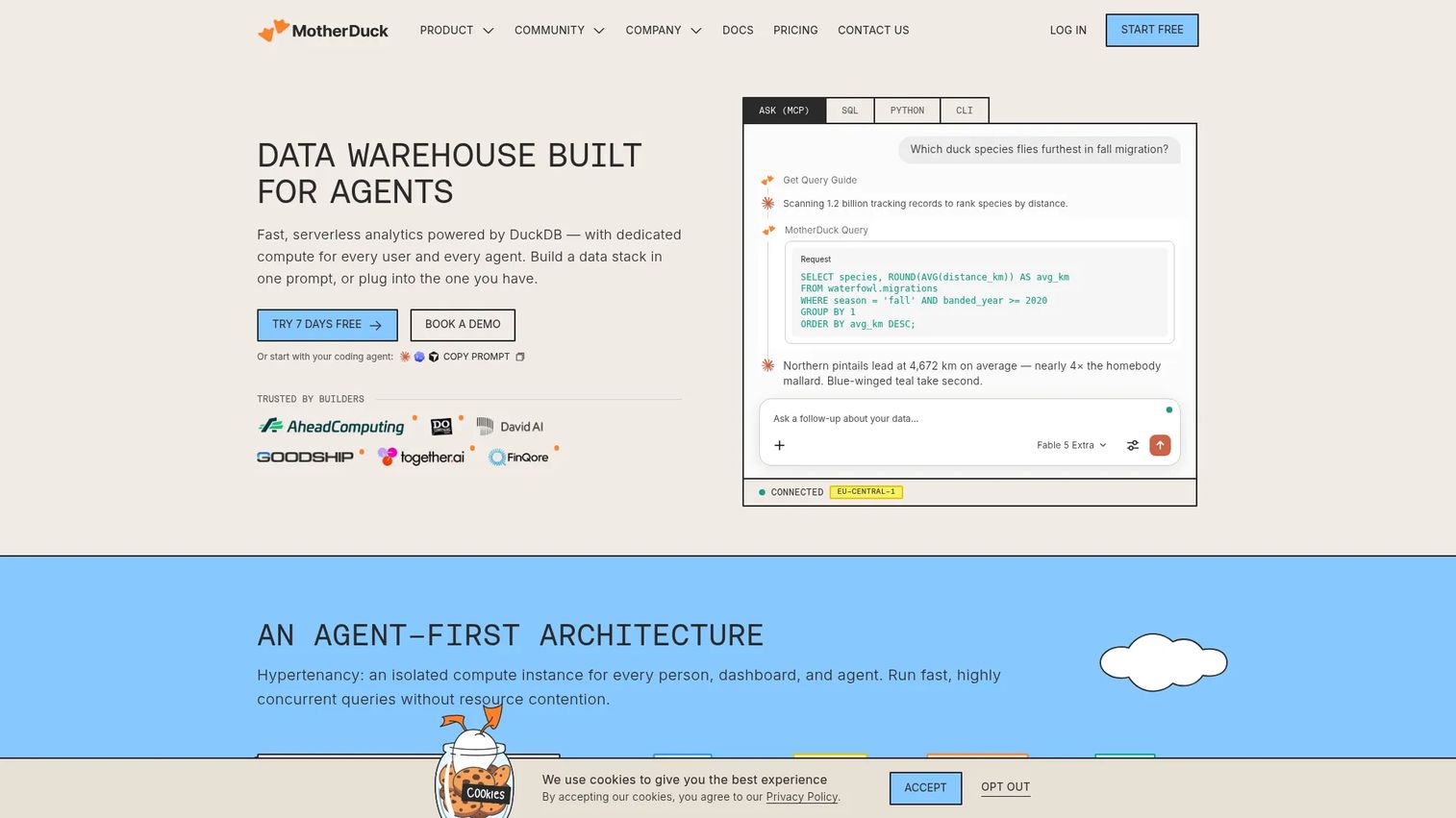Click the FinQore logo

coord(518,458)
